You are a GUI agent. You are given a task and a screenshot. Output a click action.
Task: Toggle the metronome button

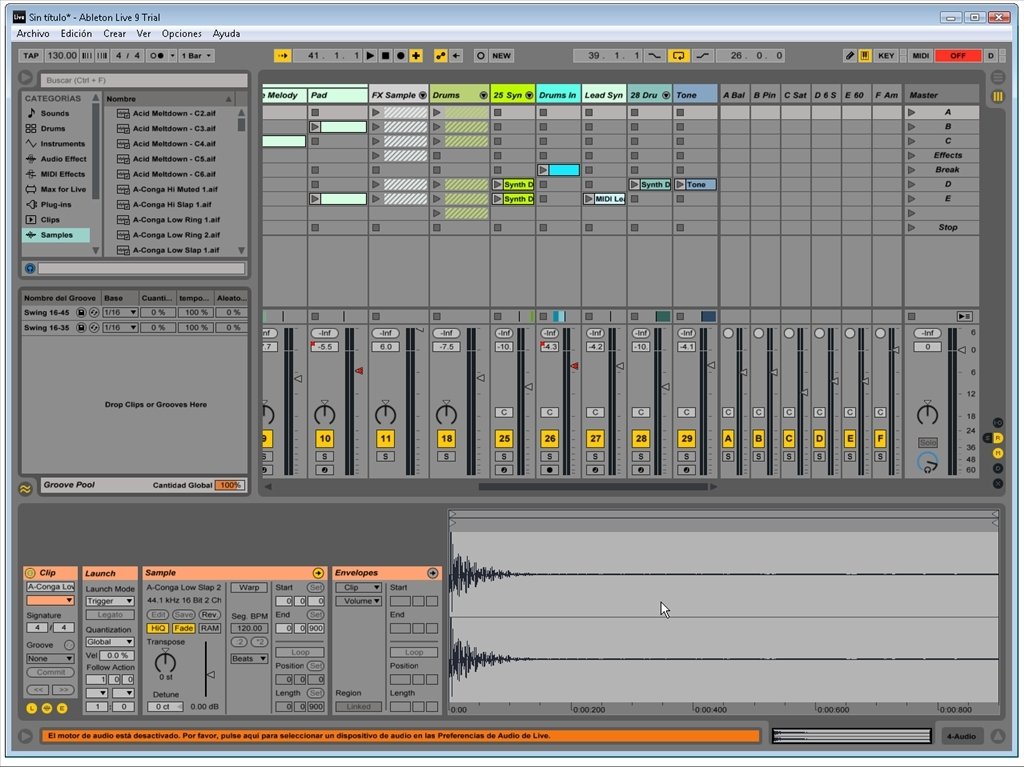coord(157,56)
